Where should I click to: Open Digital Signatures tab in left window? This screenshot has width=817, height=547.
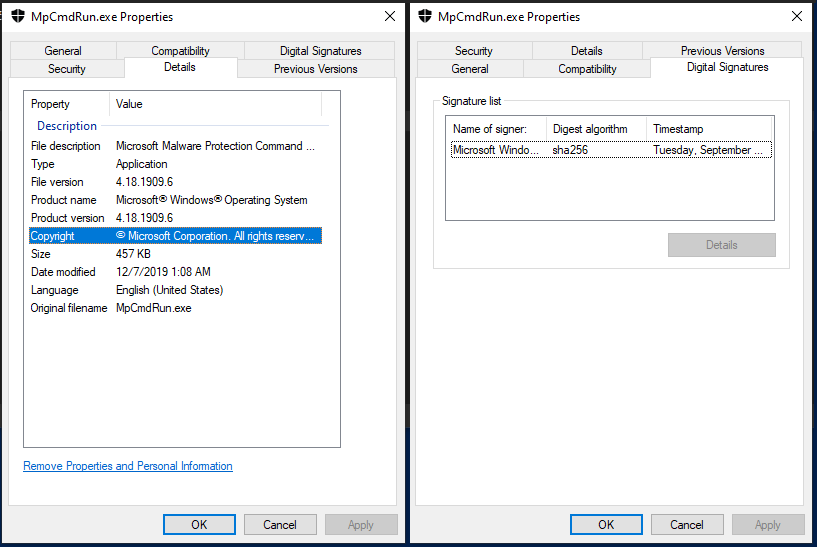pos(320,51)
